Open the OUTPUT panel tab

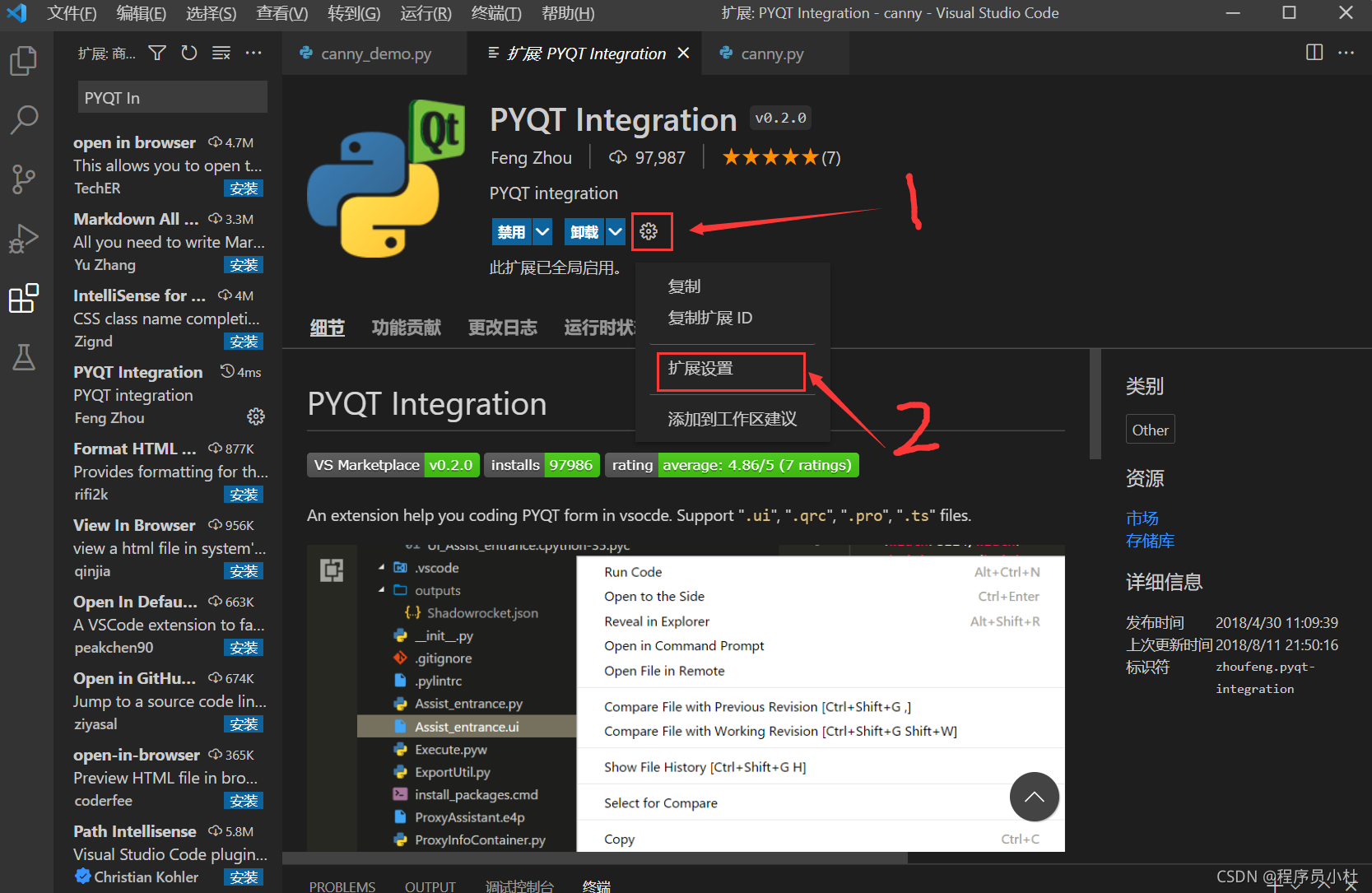(x=430, y=886)
